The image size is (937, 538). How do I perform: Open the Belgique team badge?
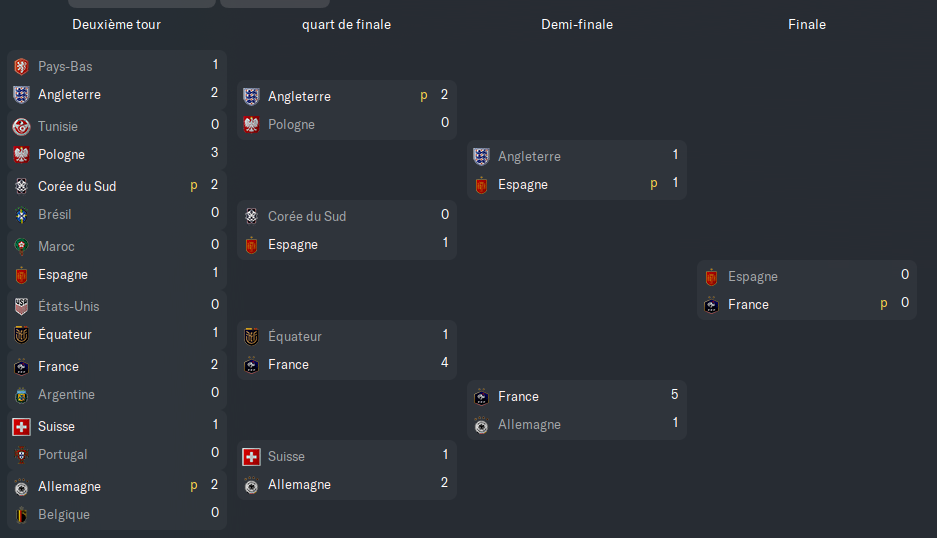[x=21, y=514]
